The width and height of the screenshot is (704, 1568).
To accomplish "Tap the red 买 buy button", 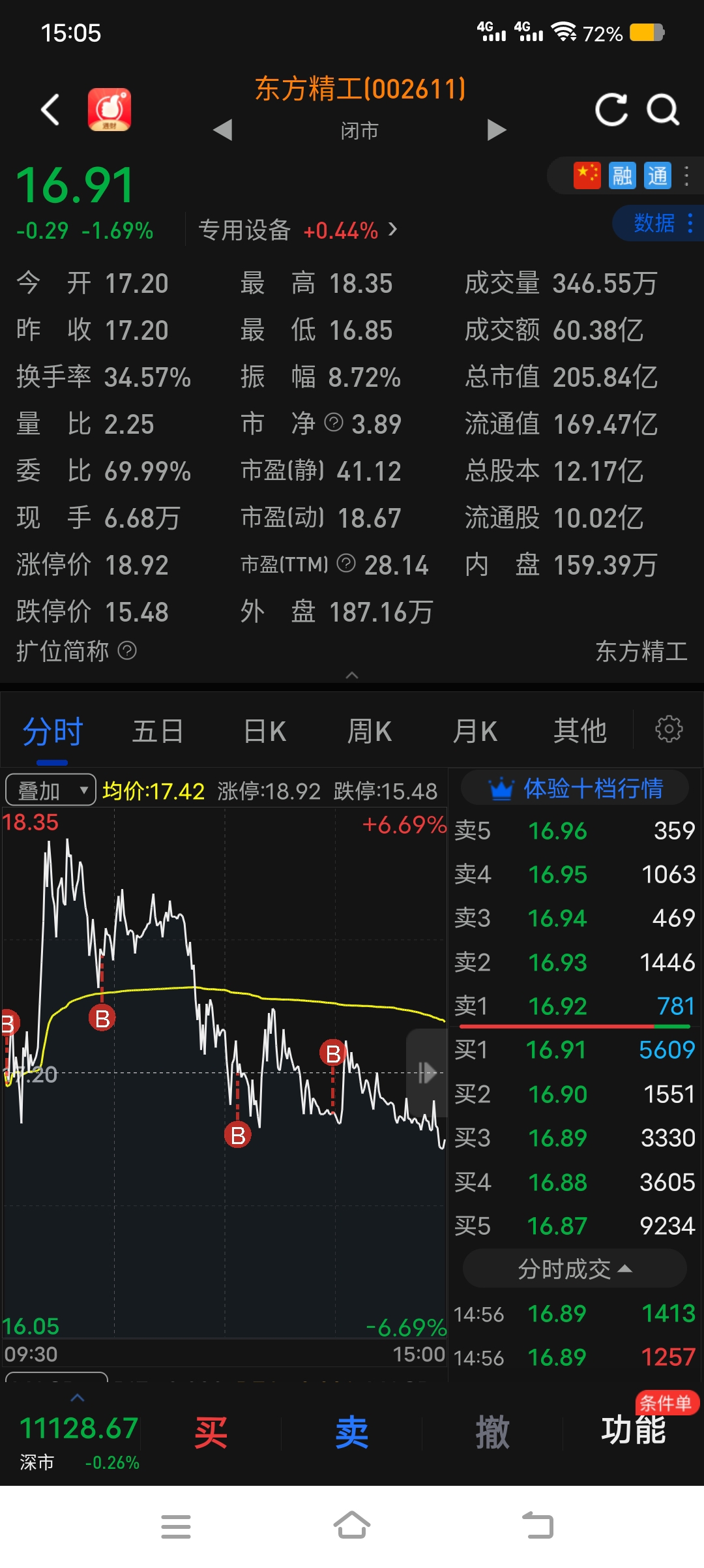I will (x=211, y=1433).
